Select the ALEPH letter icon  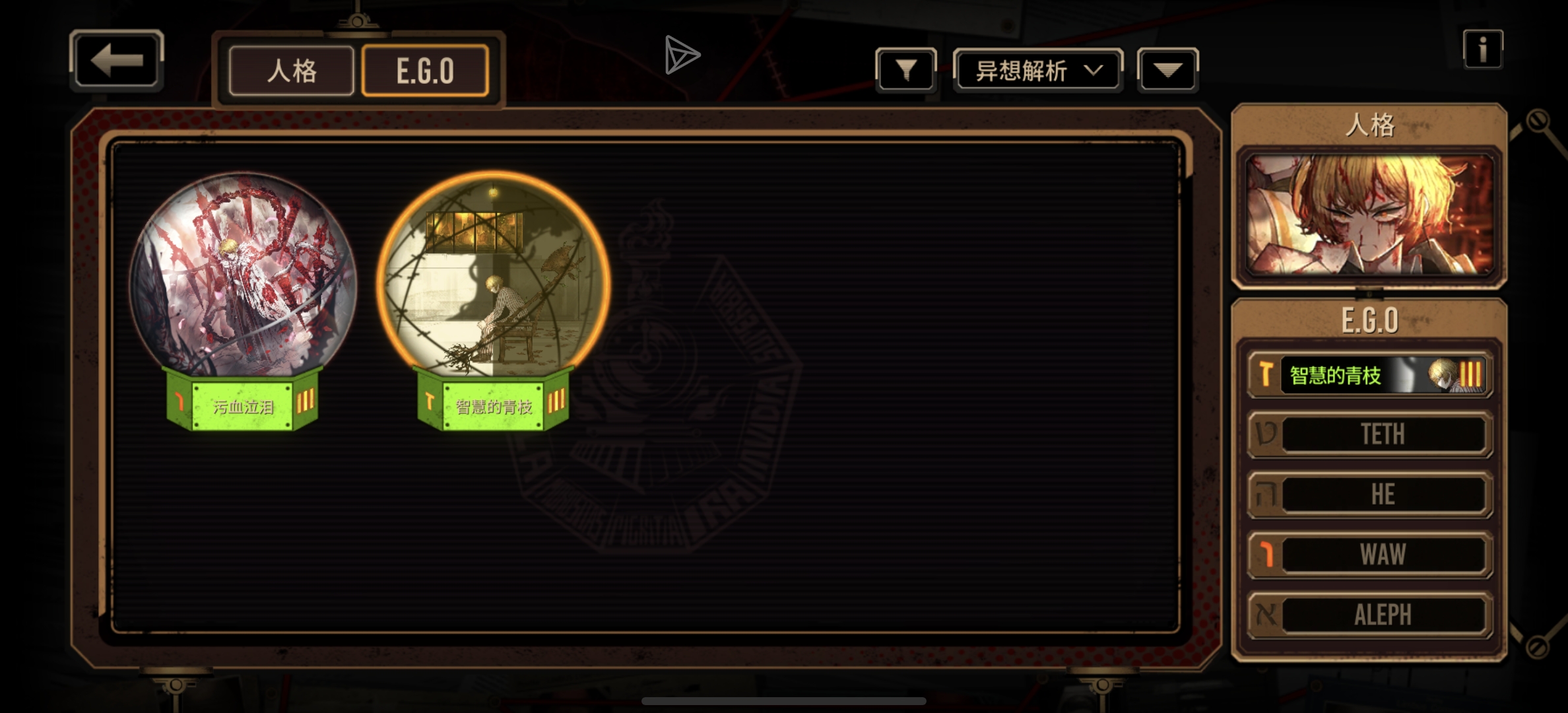(x=1266, y=615)
